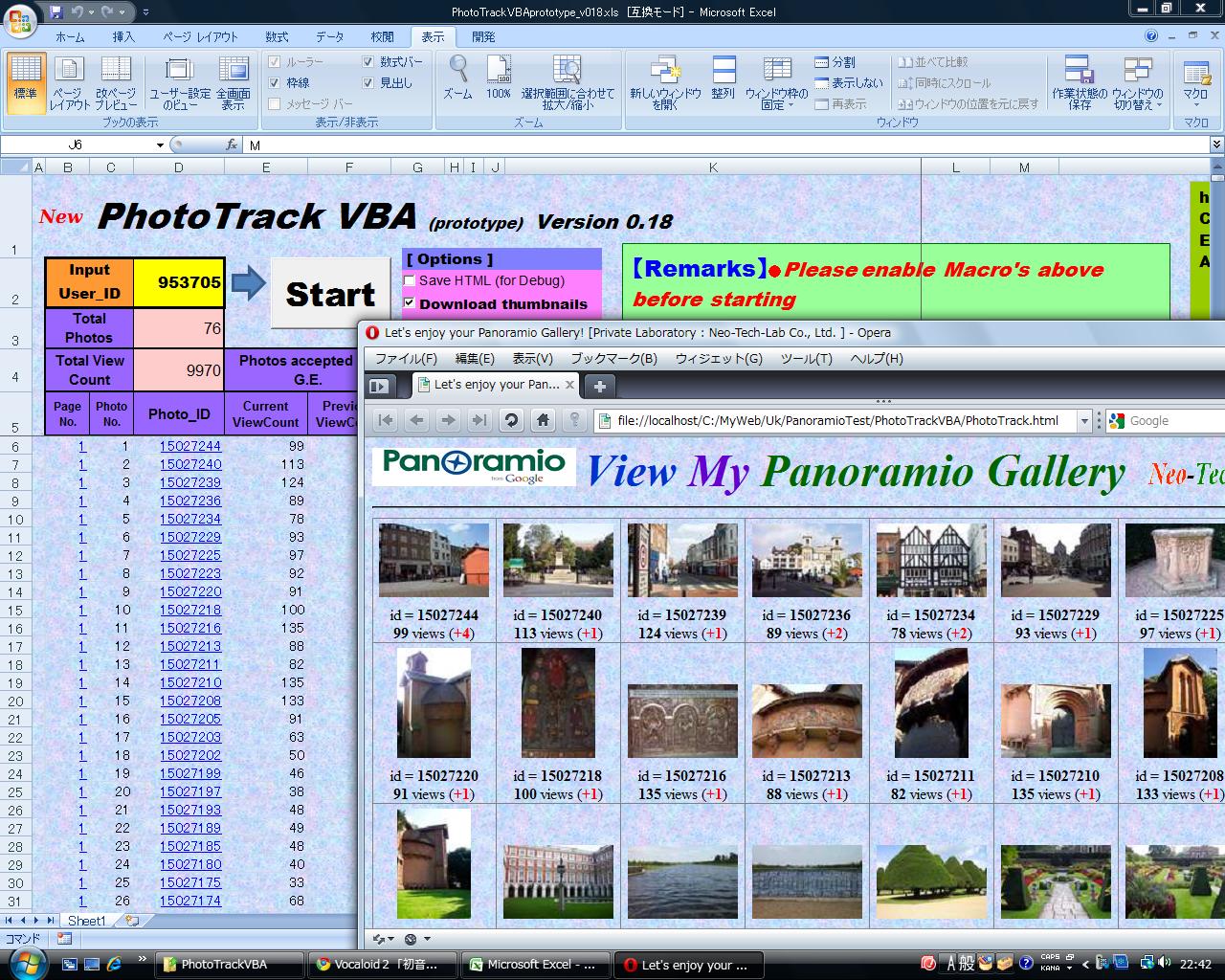Toggle the 枠線 gridlines checkbox
This screenshot has width=1225, height=980.
click(275, 83)
